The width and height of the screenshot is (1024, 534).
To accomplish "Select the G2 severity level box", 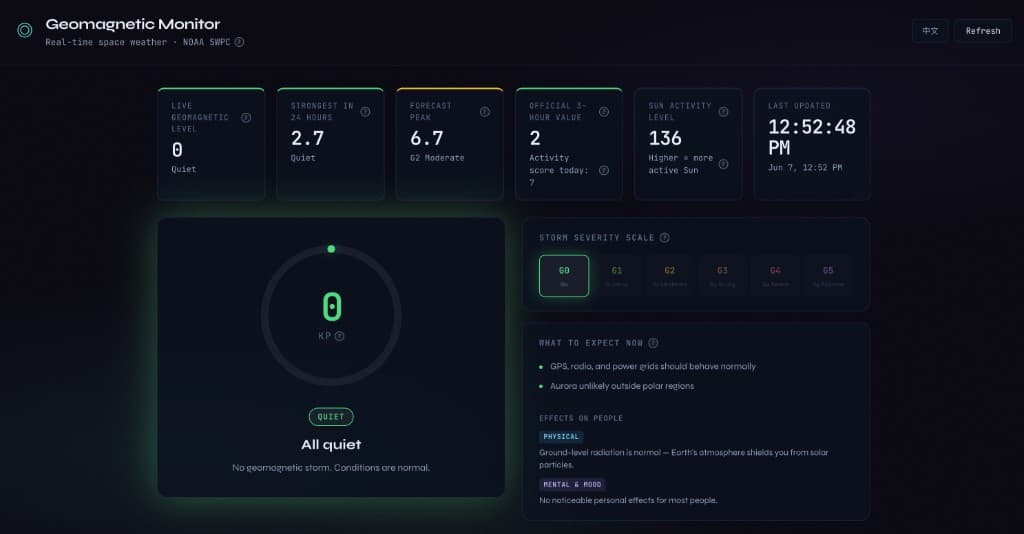I will (x=669, y=275).
